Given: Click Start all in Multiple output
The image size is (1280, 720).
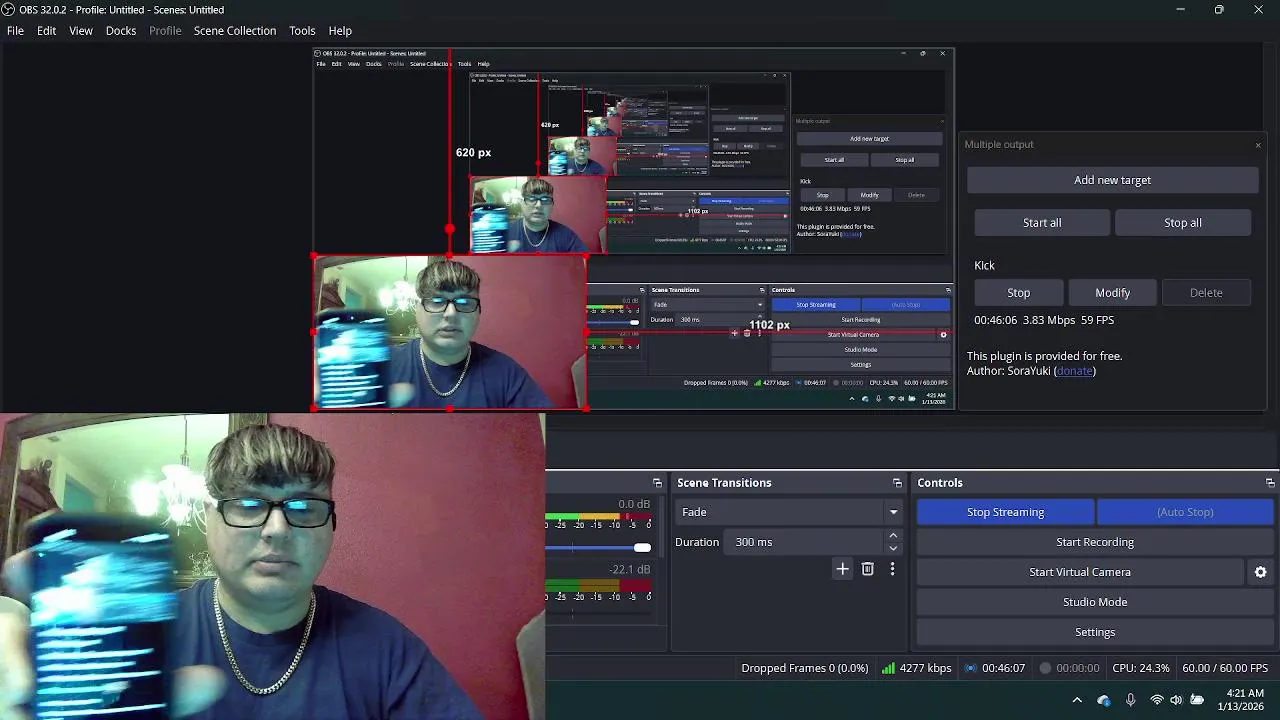Looking at the screenshot, I should (1042, 223).
